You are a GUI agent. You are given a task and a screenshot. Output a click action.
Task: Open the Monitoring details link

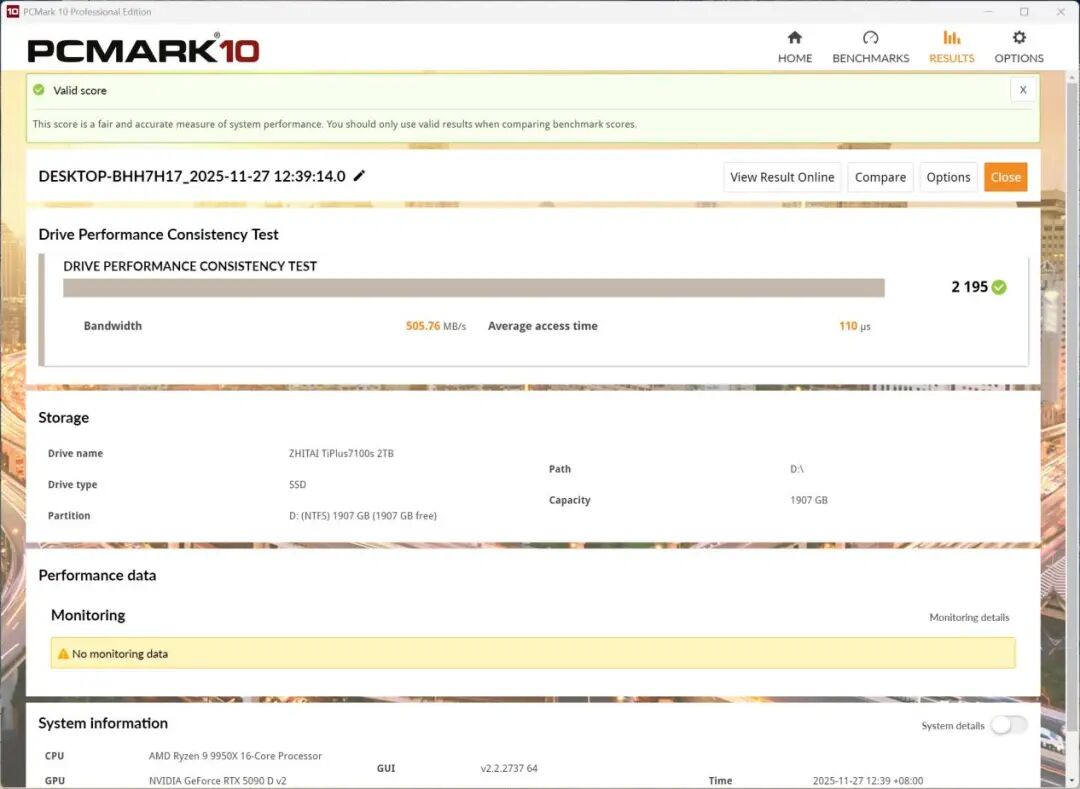coord(969,617)
